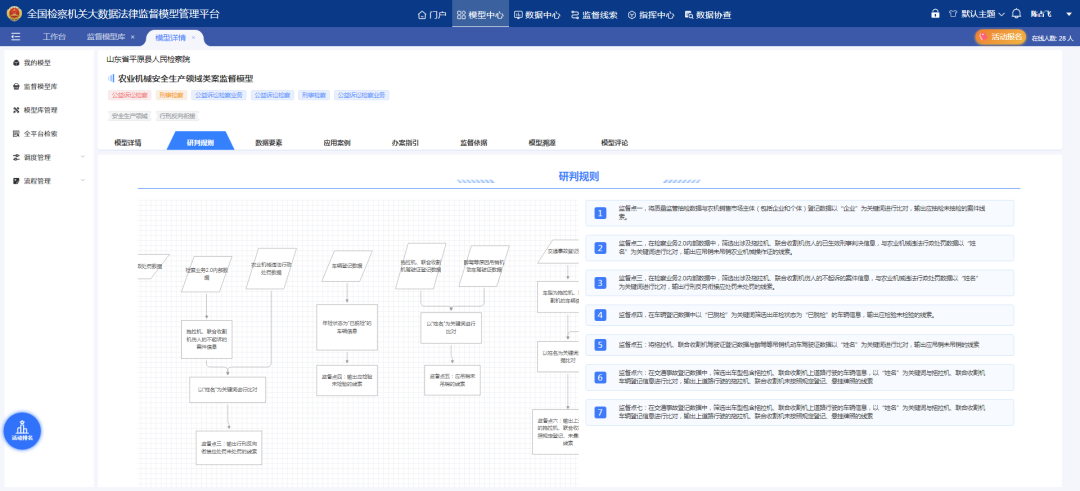The image size is (1080, 491).
Task: Open the notification bell icon
Action: (1017, 14)
